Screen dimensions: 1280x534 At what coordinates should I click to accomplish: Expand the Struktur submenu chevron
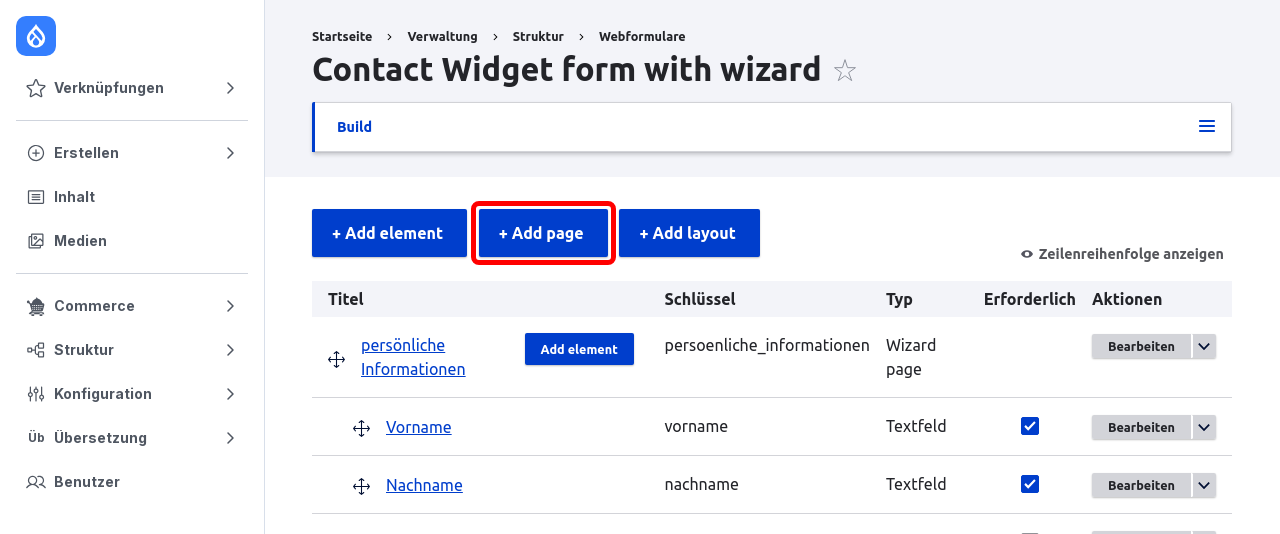(230, 350)
